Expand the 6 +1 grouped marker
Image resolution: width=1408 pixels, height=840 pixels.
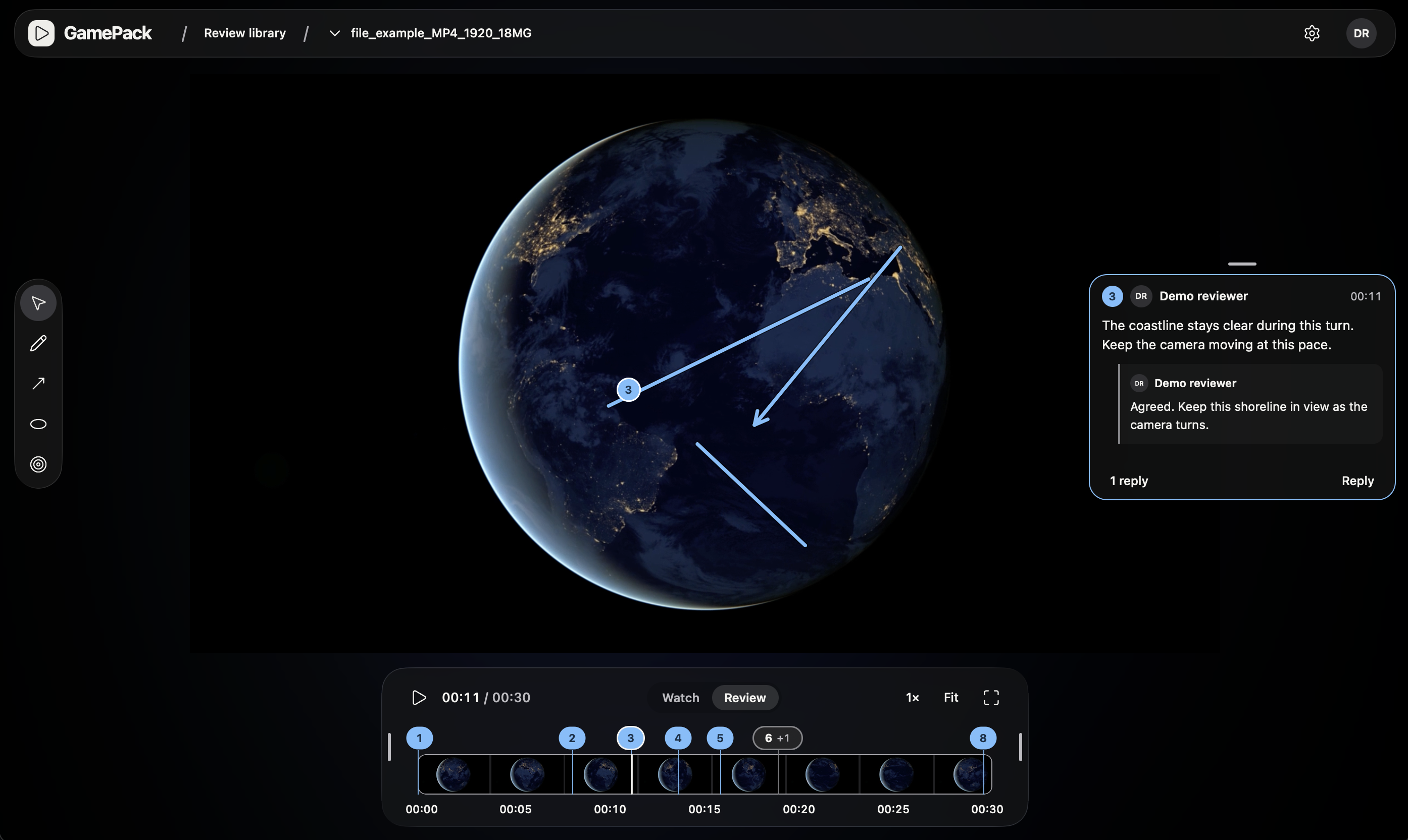[x=777, y=738]
